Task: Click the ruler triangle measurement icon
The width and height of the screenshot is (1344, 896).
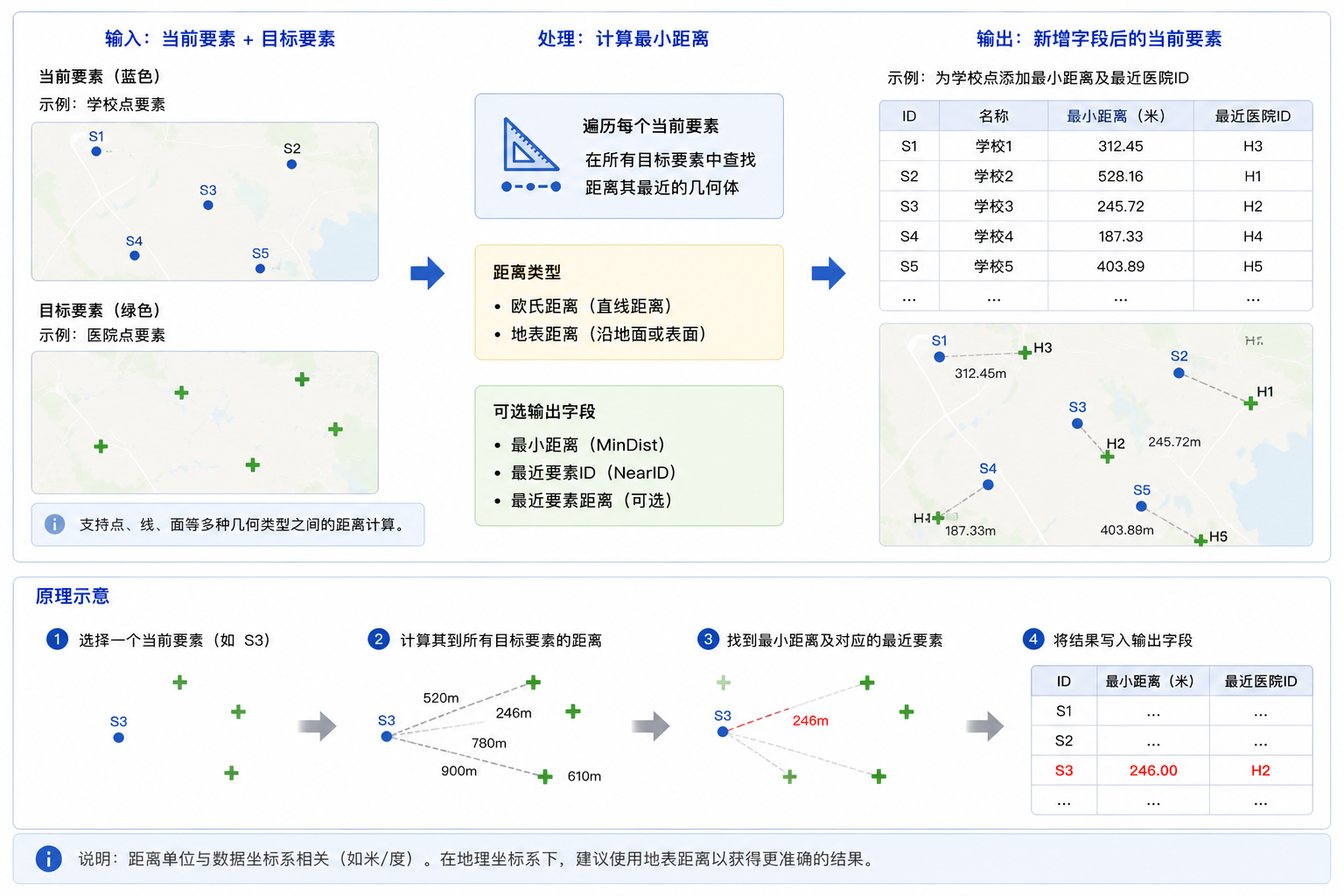Action: (530, 144)
